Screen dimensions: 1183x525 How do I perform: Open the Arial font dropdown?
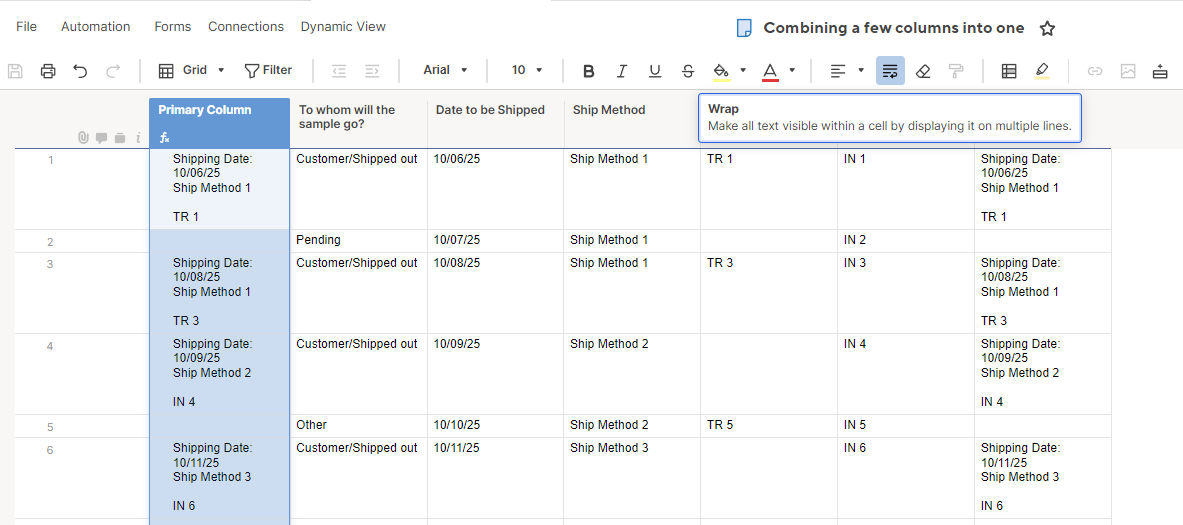[445, 70]
